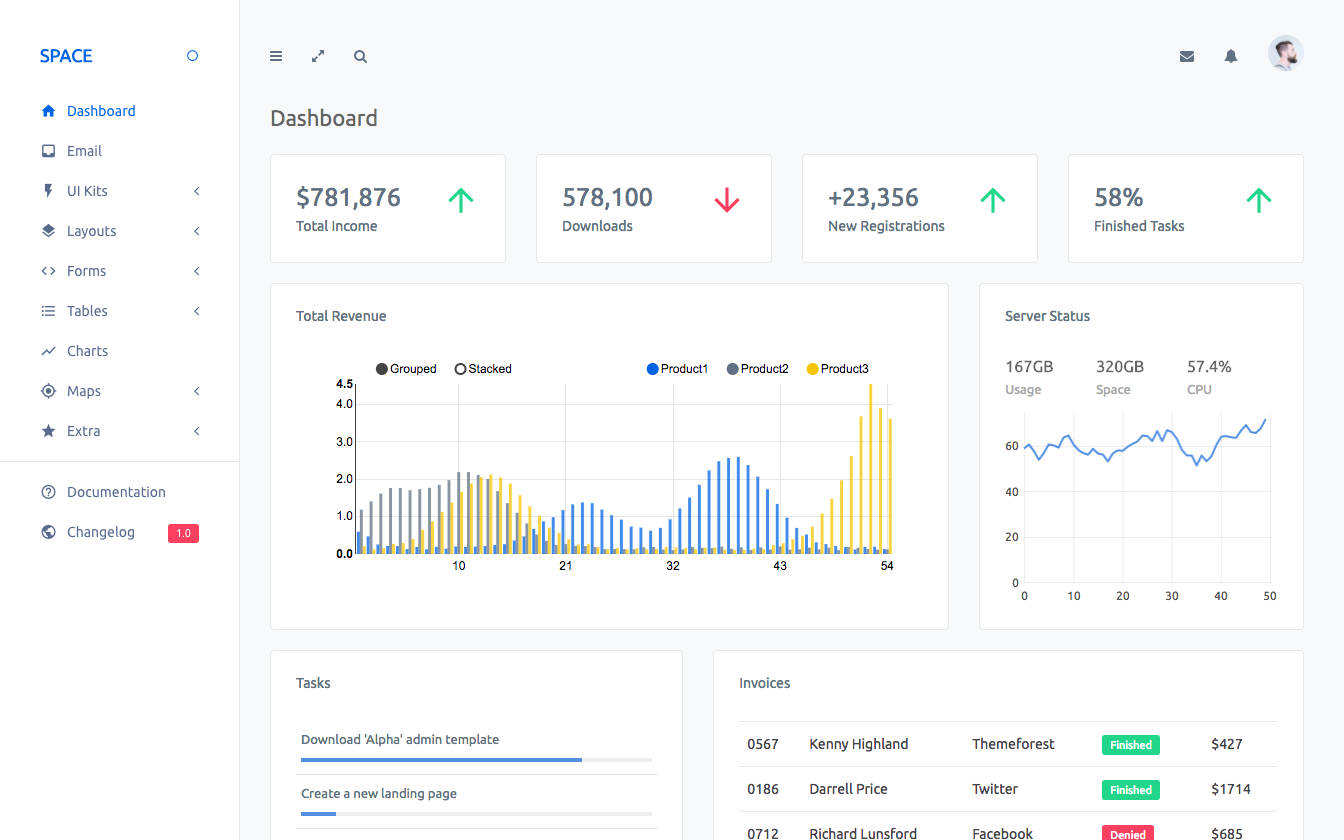Click the Finished badge for Kenny Highland
The height and width of the screenshot is (840, 1344).
[1130, 745]
